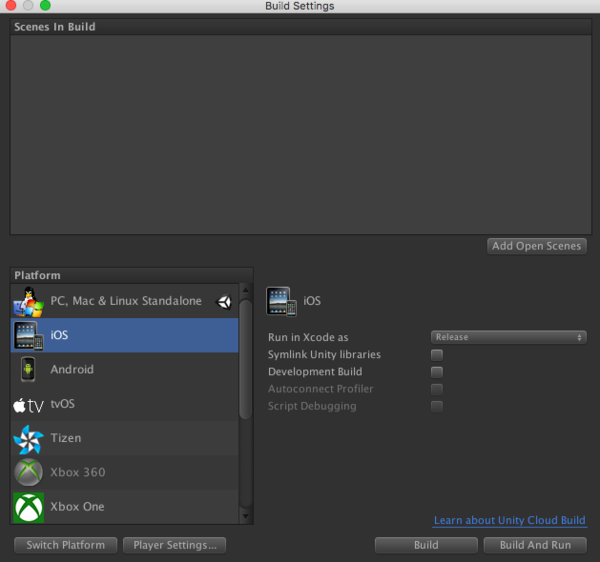The height and width of the screenshot is (562, 600).
Task: Tick the Development Build checkbox
Action: click(437, 372)
